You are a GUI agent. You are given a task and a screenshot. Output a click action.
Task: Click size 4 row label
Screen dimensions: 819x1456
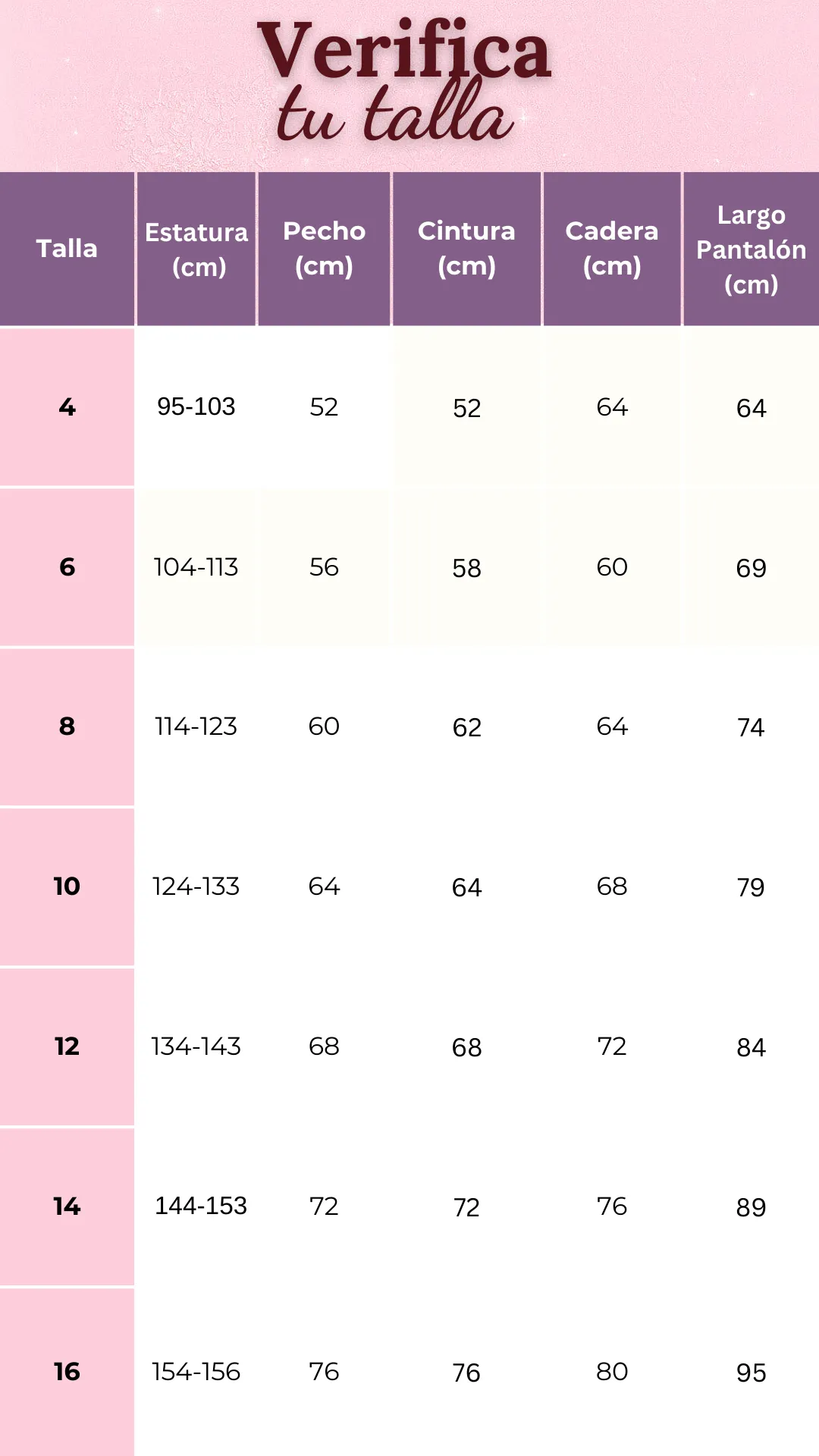pos(67,407)
